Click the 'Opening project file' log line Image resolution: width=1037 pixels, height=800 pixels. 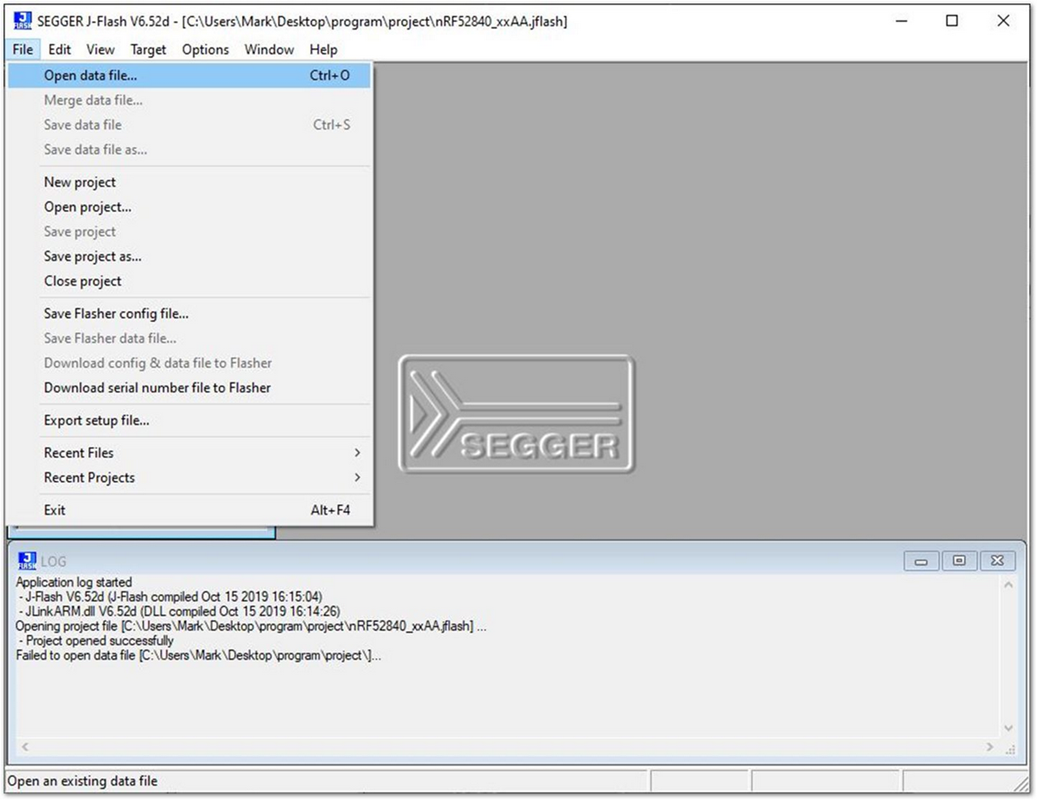click(251, 626)
